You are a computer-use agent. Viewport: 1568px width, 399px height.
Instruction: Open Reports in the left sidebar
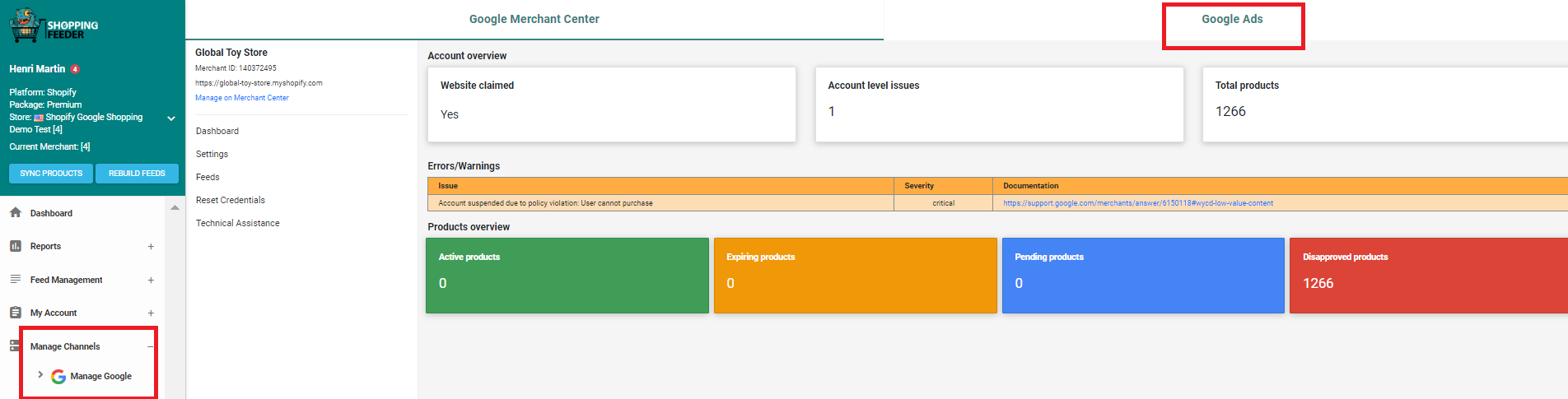45,246
